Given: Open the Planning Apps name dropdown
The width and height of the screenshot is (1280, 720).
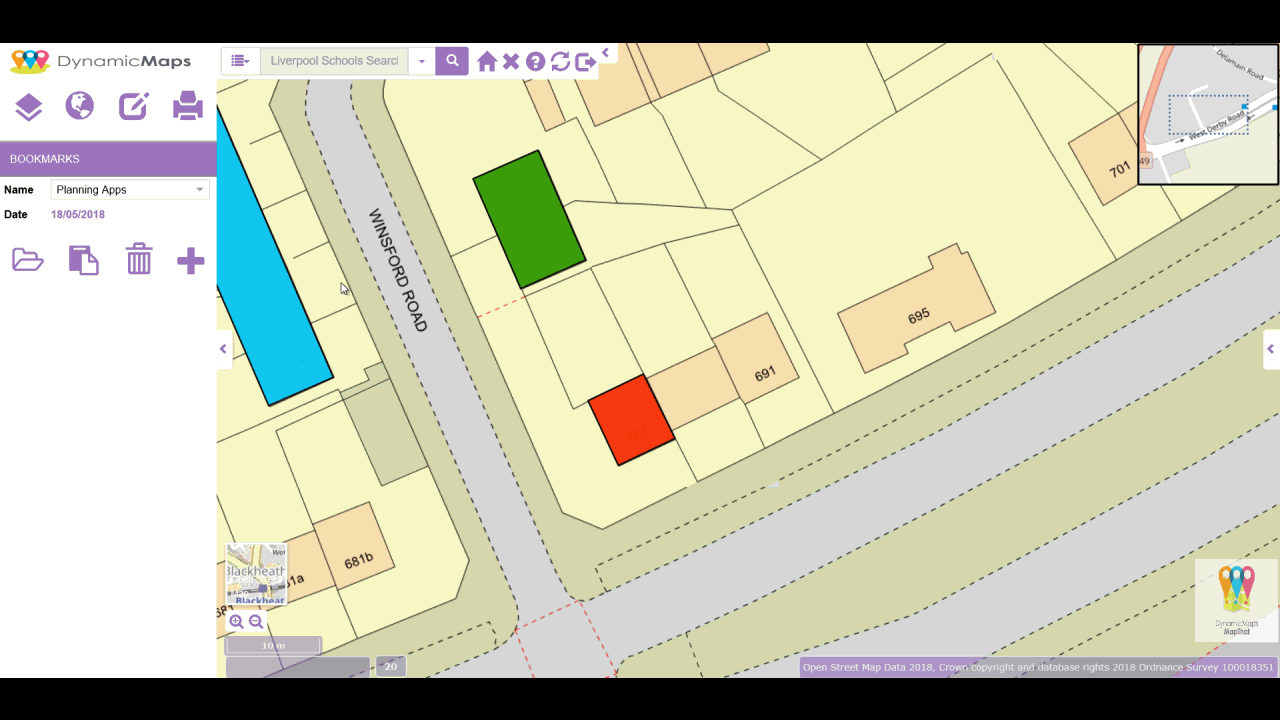Looking at the screenshot, I should point(130,190).
